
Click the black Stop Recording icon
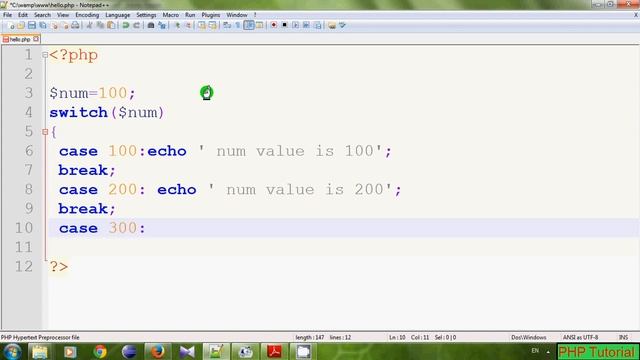tap(284, 25)
